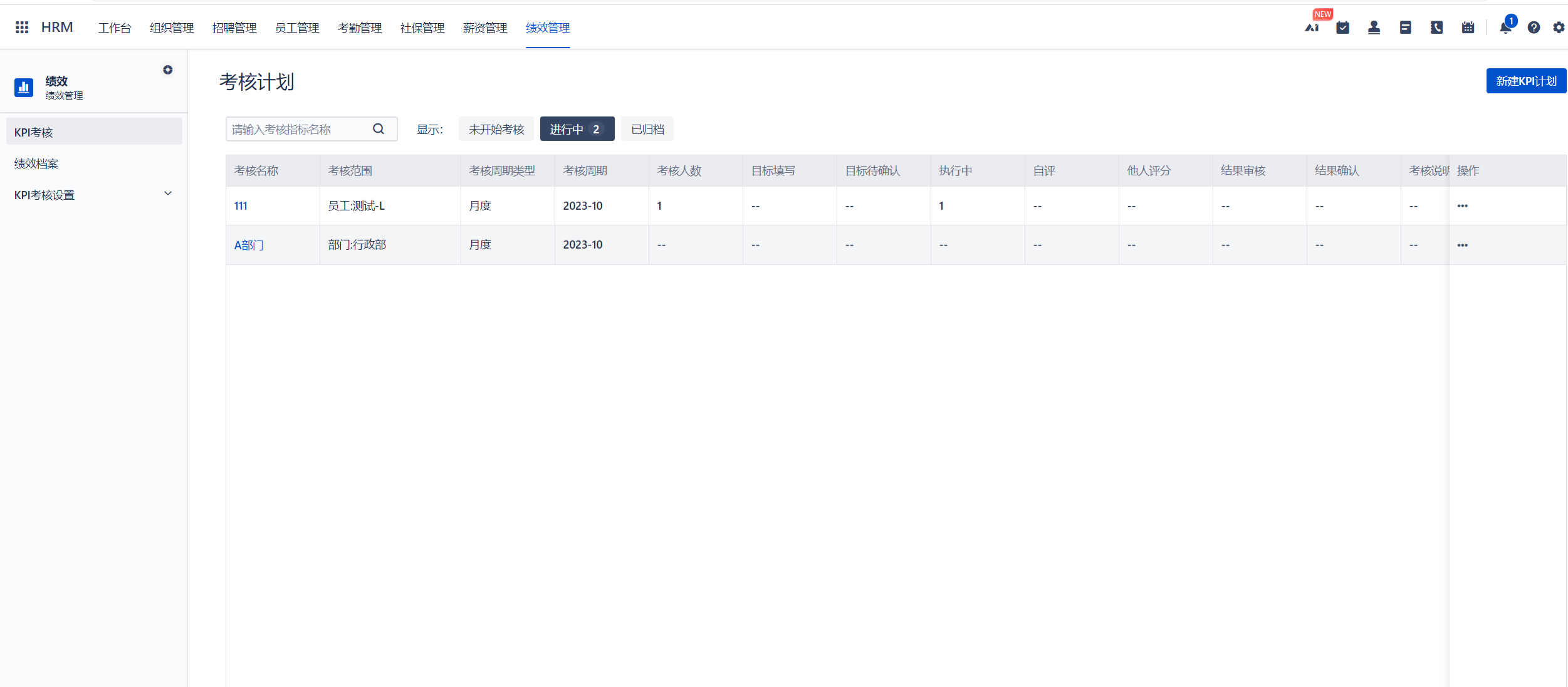
Task: Click the 新建KPI计划 button
Action: tap(1525, 80)
